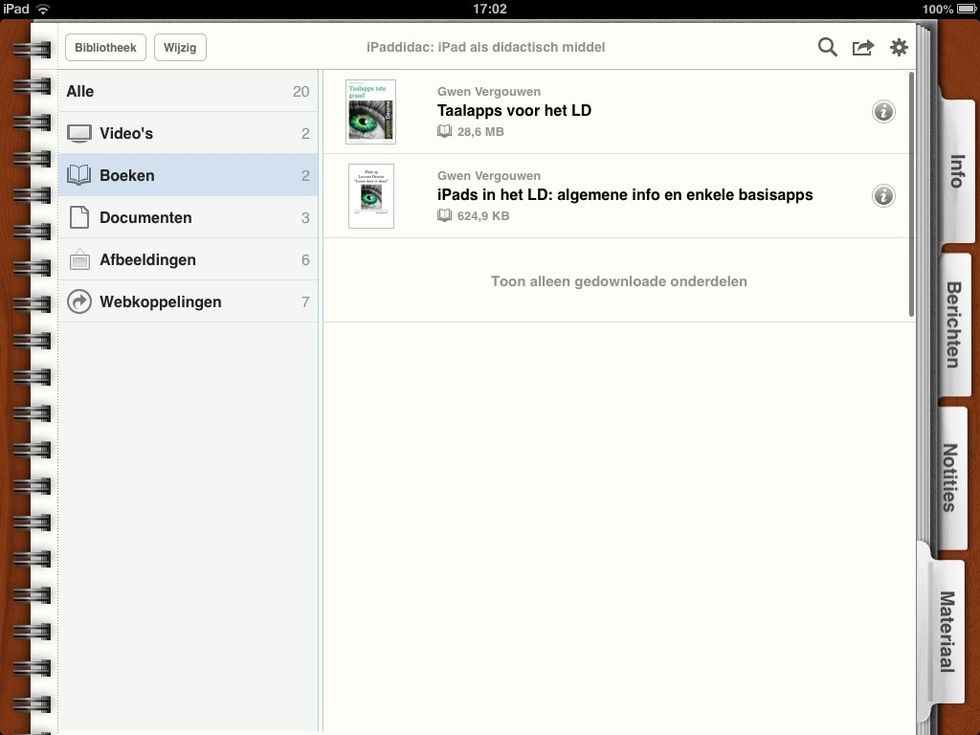Select the Afbeeldingen category
980x735 pixels.
[x=188, y=259]
